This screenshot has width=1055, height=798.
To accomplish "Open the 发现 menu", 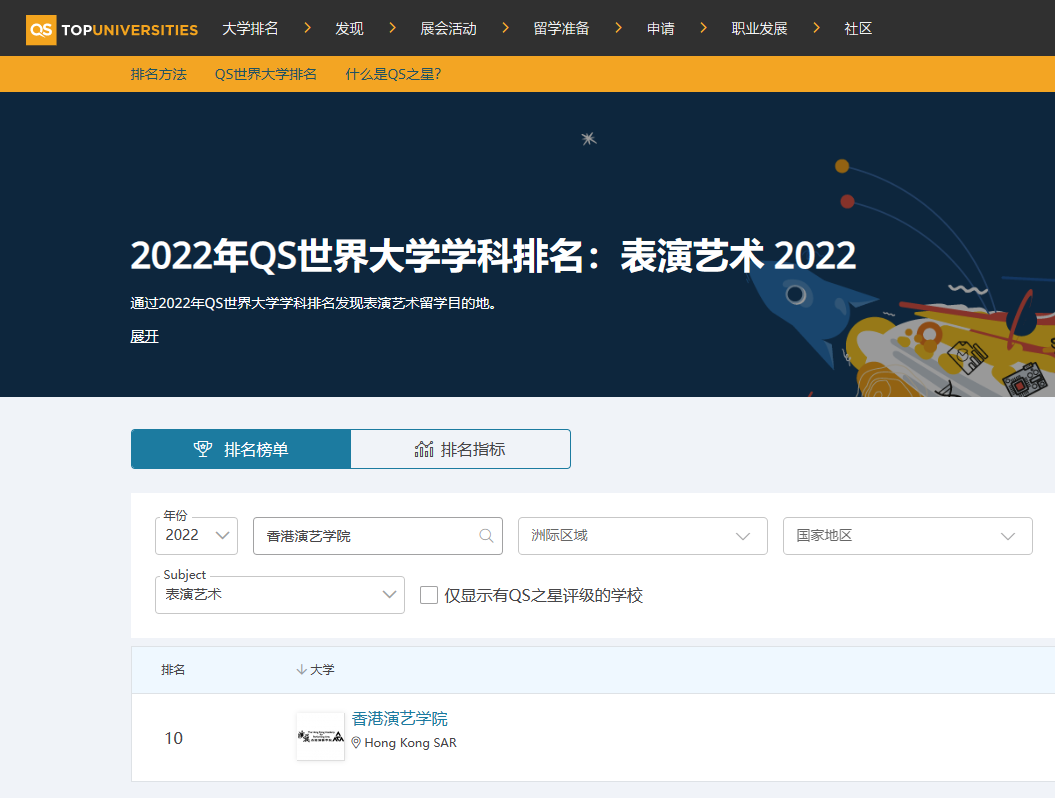I will (349, 28).
